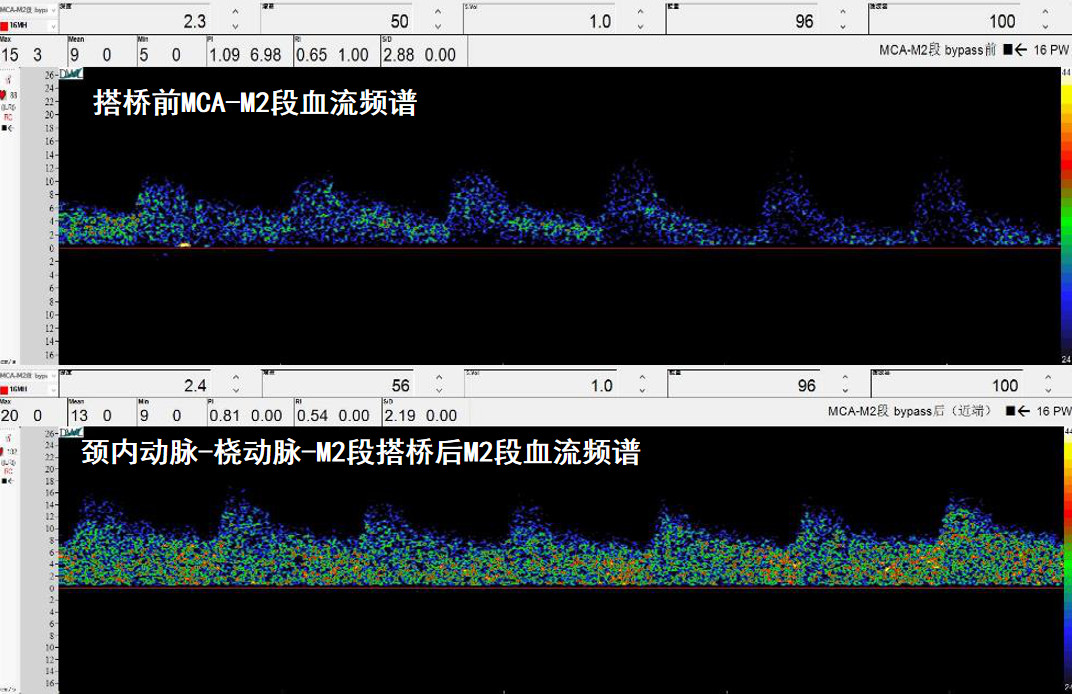1072x694 pixels.
Task: Click the RI value 0.65 in top readout
Action: tap(311, 55)
